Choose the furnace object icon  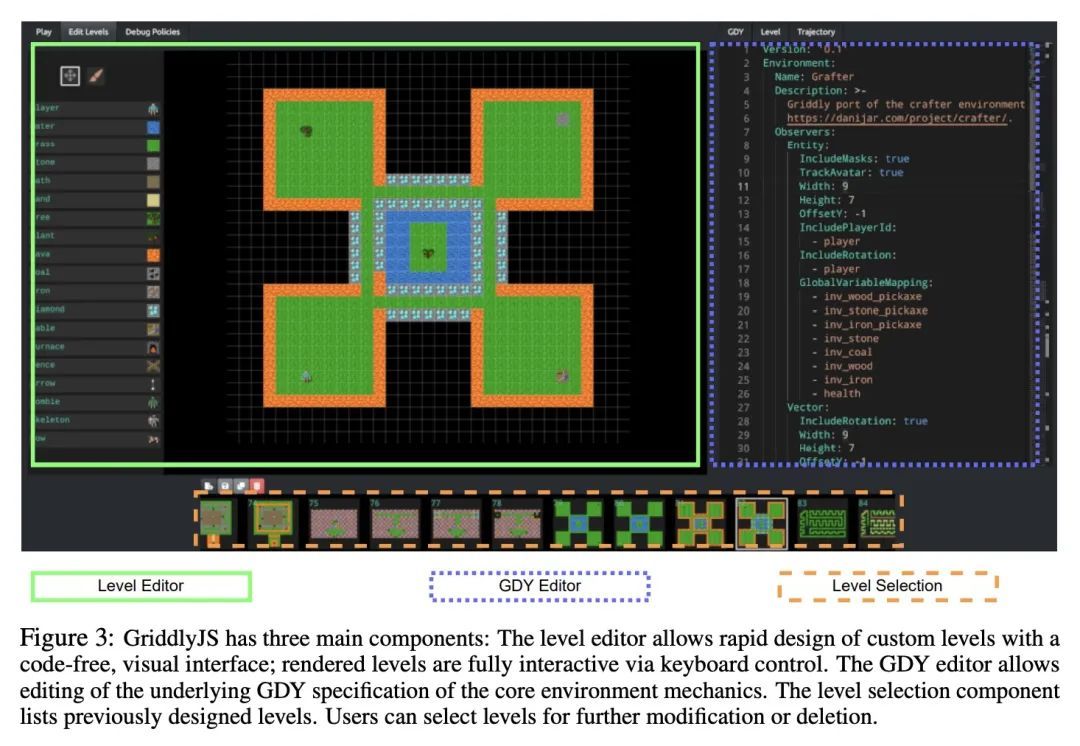pyautogui.click(x=153, y=348)
